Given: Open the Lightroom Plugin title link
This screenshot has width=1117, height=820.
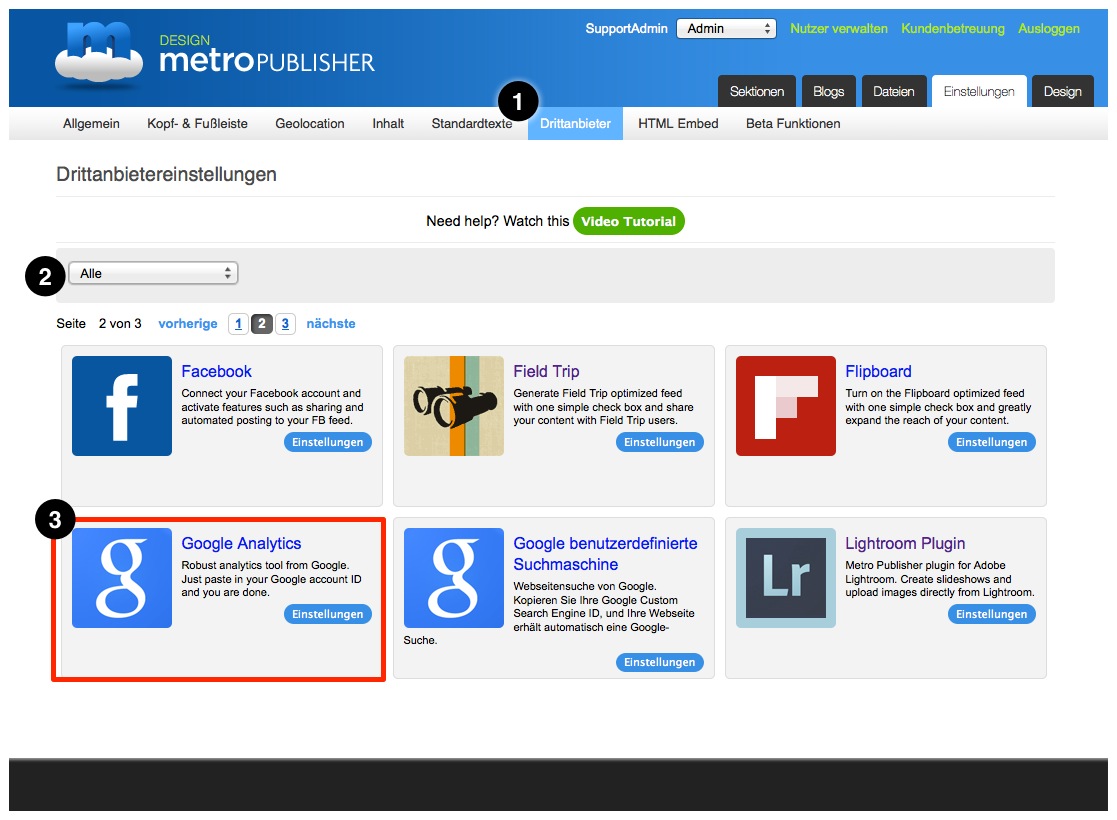Looking at the screenshot, I should click(x=905, y=544).
